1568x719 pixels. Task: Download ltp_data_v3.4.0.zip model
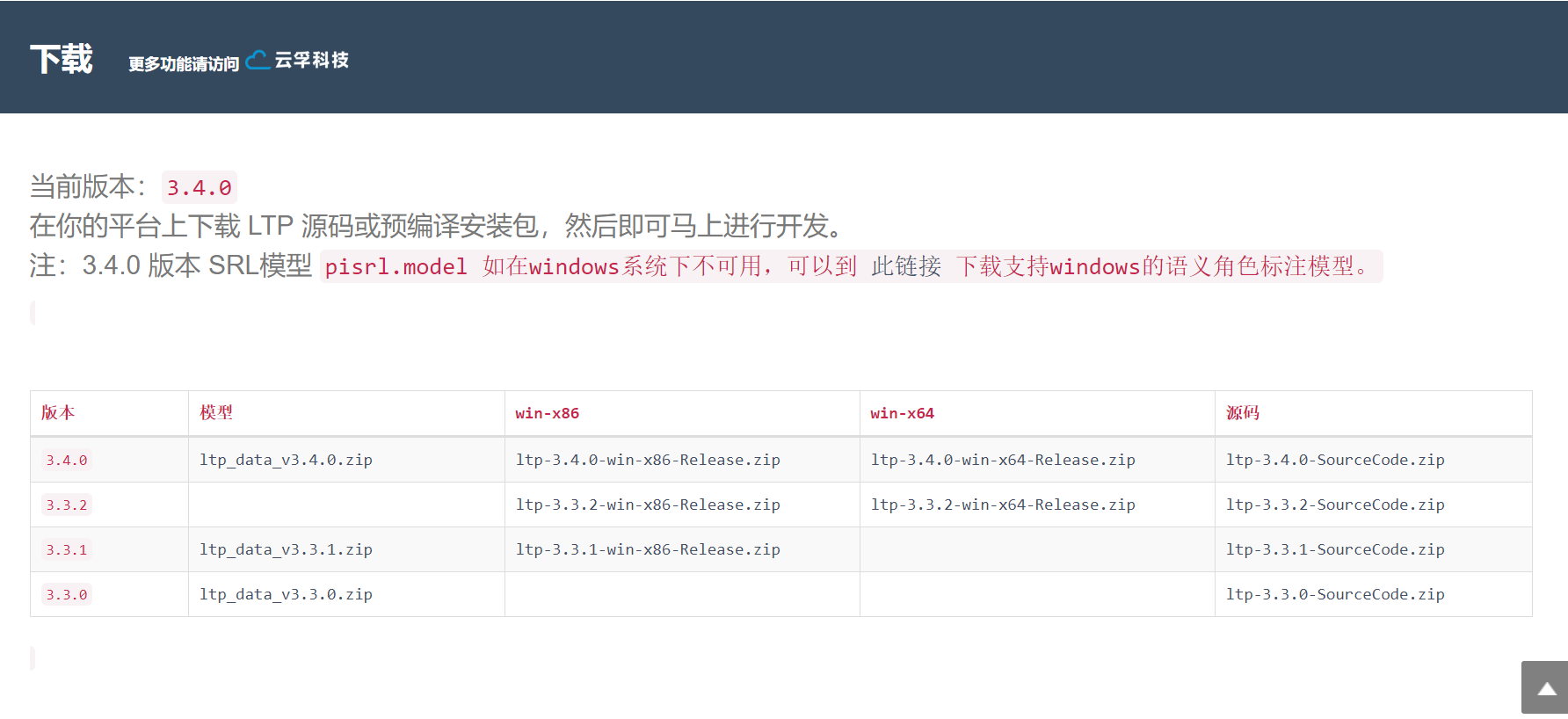[x=286, y=460]
